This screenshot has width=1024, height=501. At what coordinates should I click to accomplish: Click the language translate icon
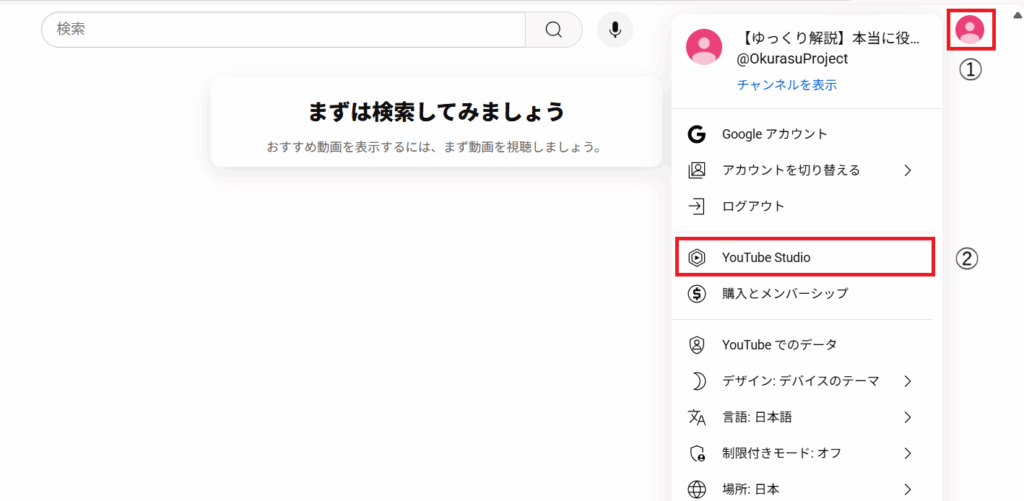coord(697,417)
